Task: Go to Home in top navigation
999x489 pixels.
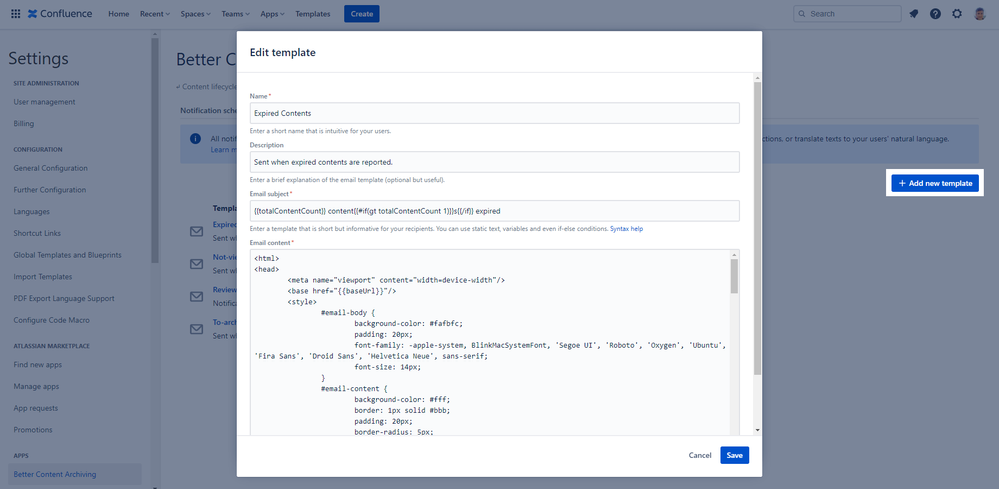Action: [x=119, y=14]
